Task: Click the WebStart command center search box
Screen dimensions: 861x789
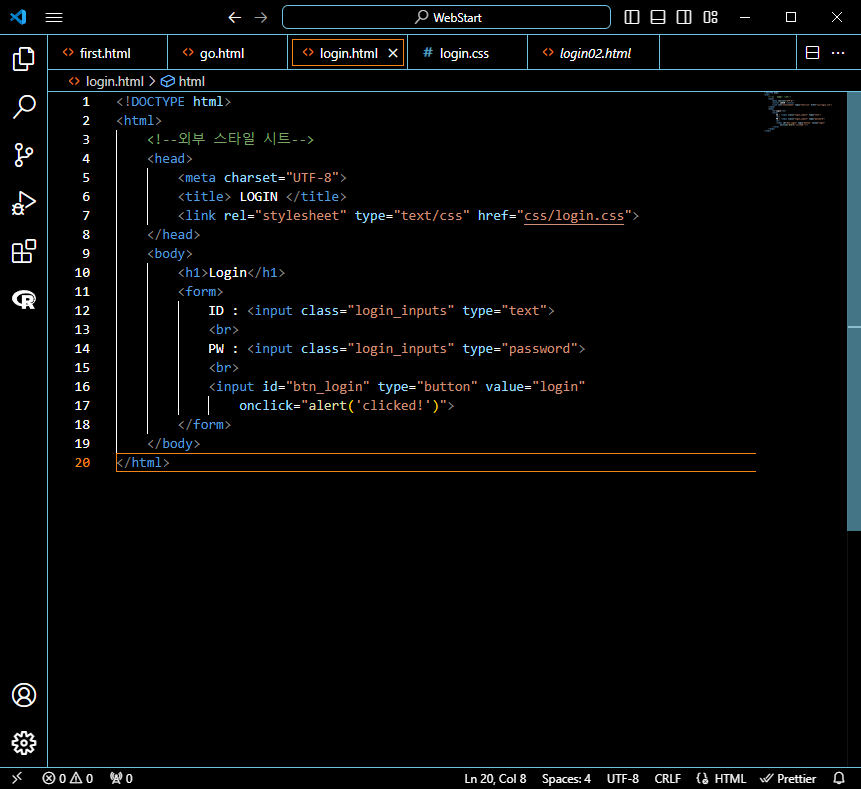Action: [446, 17]
